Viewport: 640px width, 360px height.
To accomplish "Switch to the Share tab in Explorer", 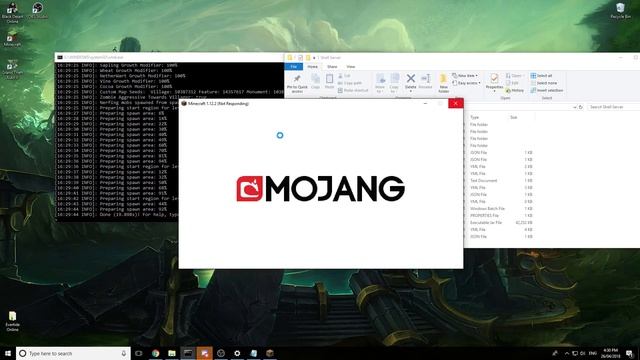I will click(332, 67).
